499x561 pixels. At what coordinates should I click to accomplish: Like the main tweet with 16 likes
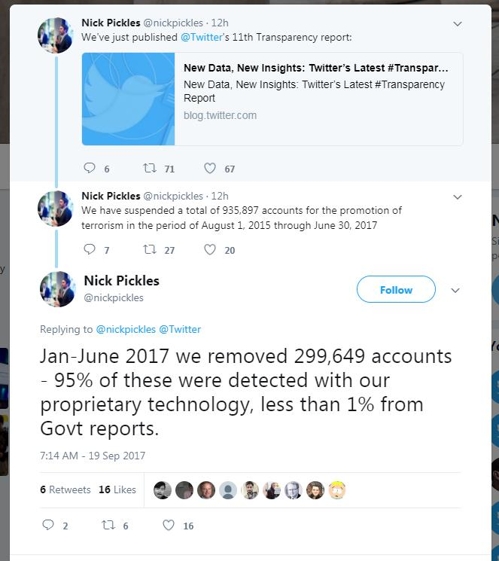[x=168, y=525]
